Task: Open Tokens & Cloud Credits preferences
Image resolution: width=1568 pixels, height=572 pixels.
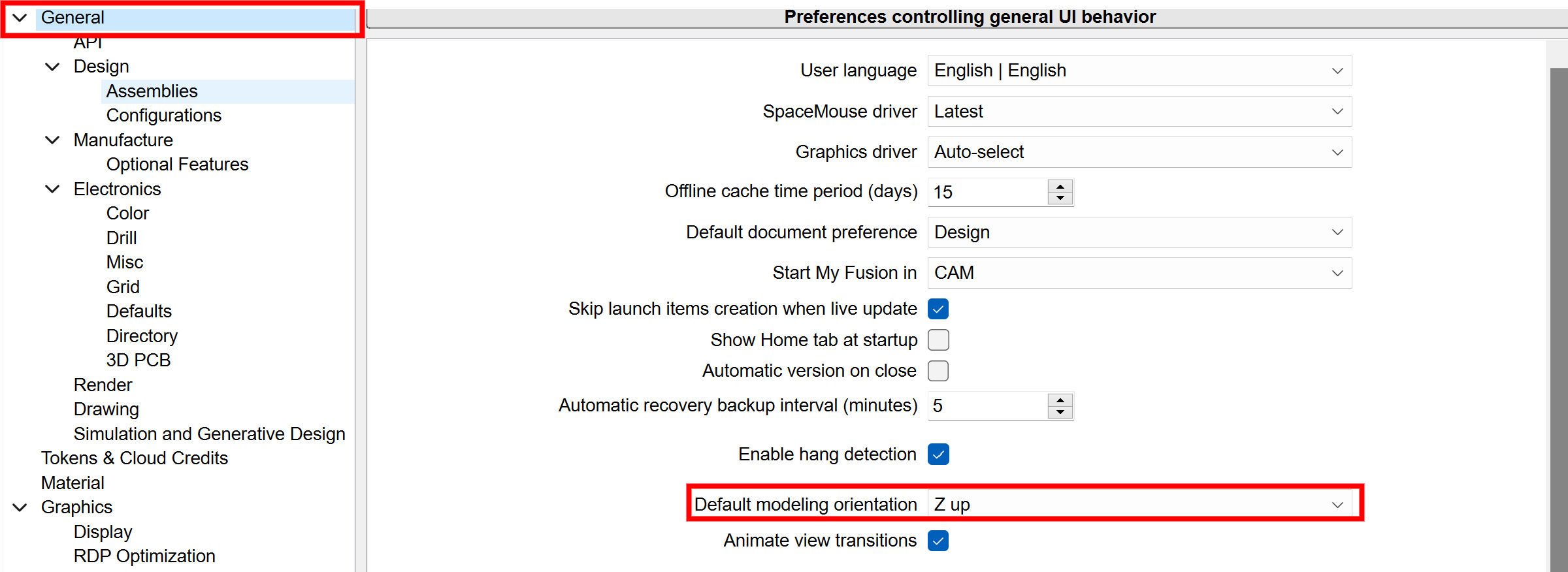Action: pyautogui.click(x=135, y=458)
